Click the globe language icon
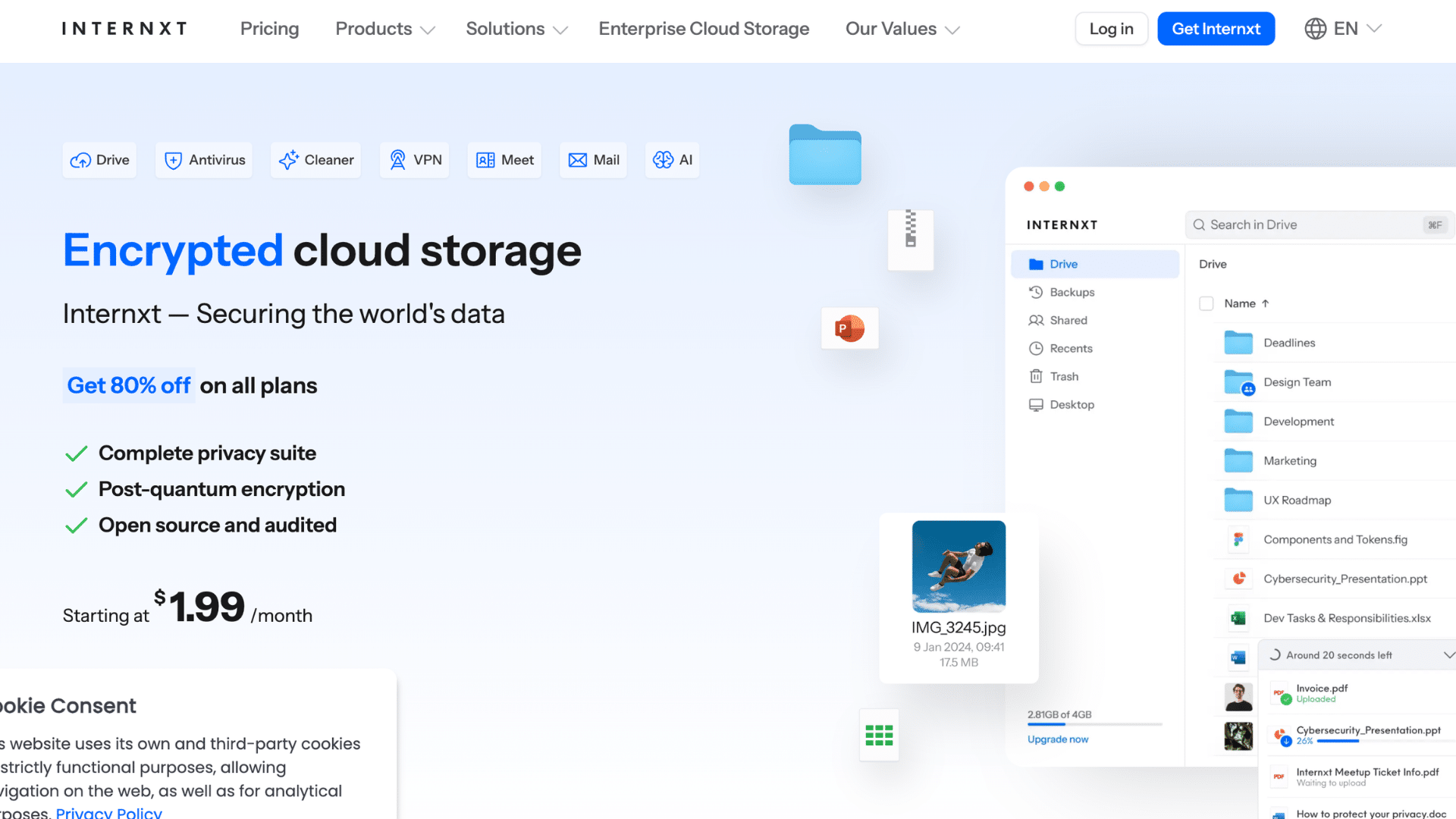 (1315, 29)
